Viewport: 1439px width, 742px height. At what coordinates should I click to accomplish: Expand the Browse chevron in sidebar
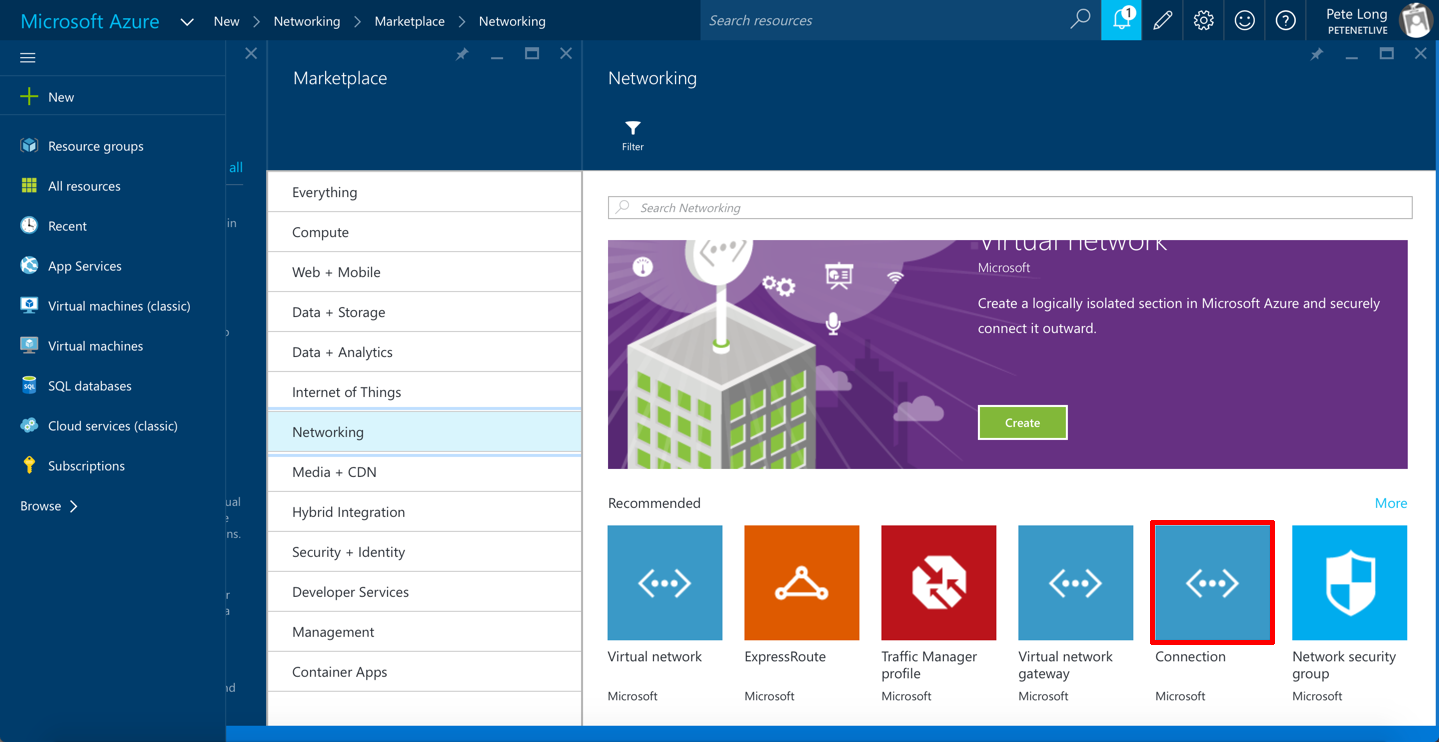click(74, 506)
